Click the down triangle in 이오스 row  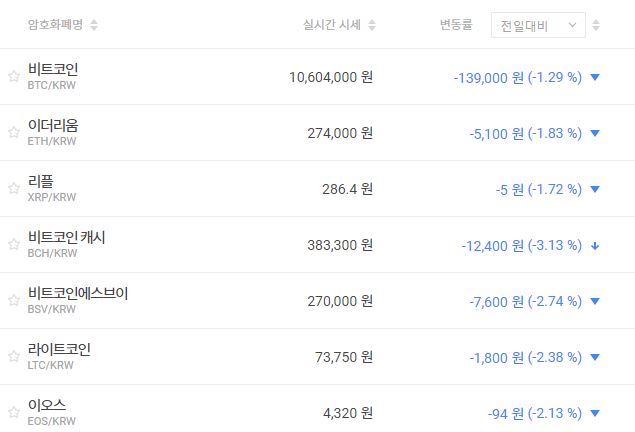tap(595, 413)
